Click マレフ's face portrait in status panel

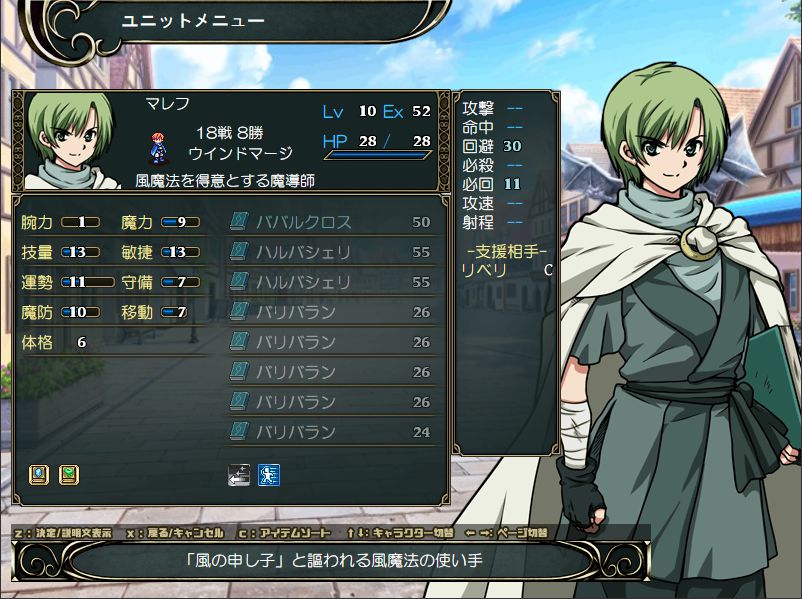click(x=70, y=141)
